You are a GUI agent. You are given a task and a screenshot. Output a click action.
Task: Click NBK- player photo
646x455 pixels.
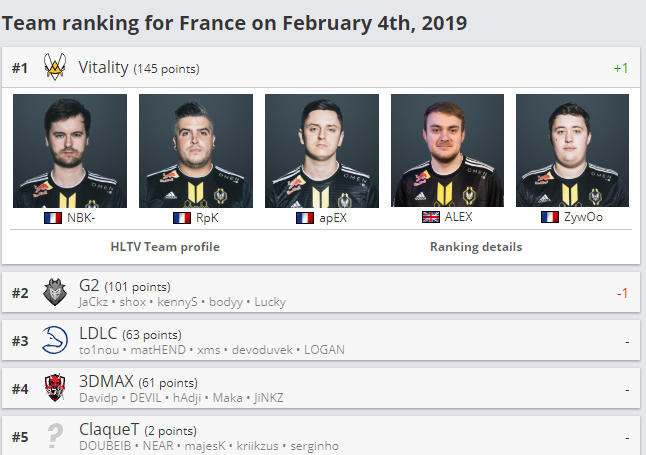[70, 151]
